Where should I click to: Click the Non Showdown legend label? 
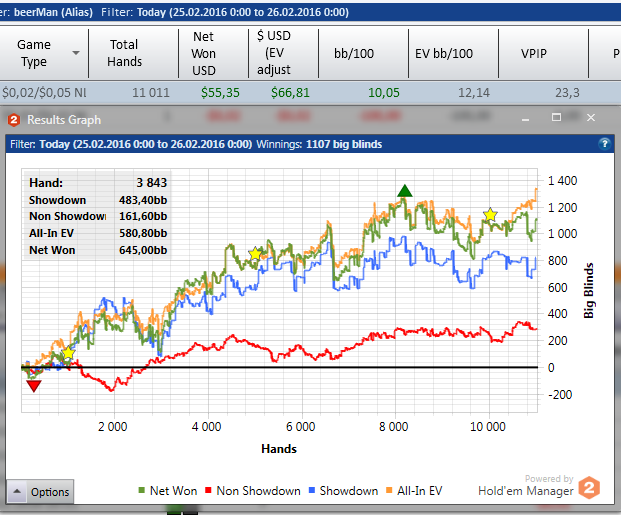click(258, 491)
